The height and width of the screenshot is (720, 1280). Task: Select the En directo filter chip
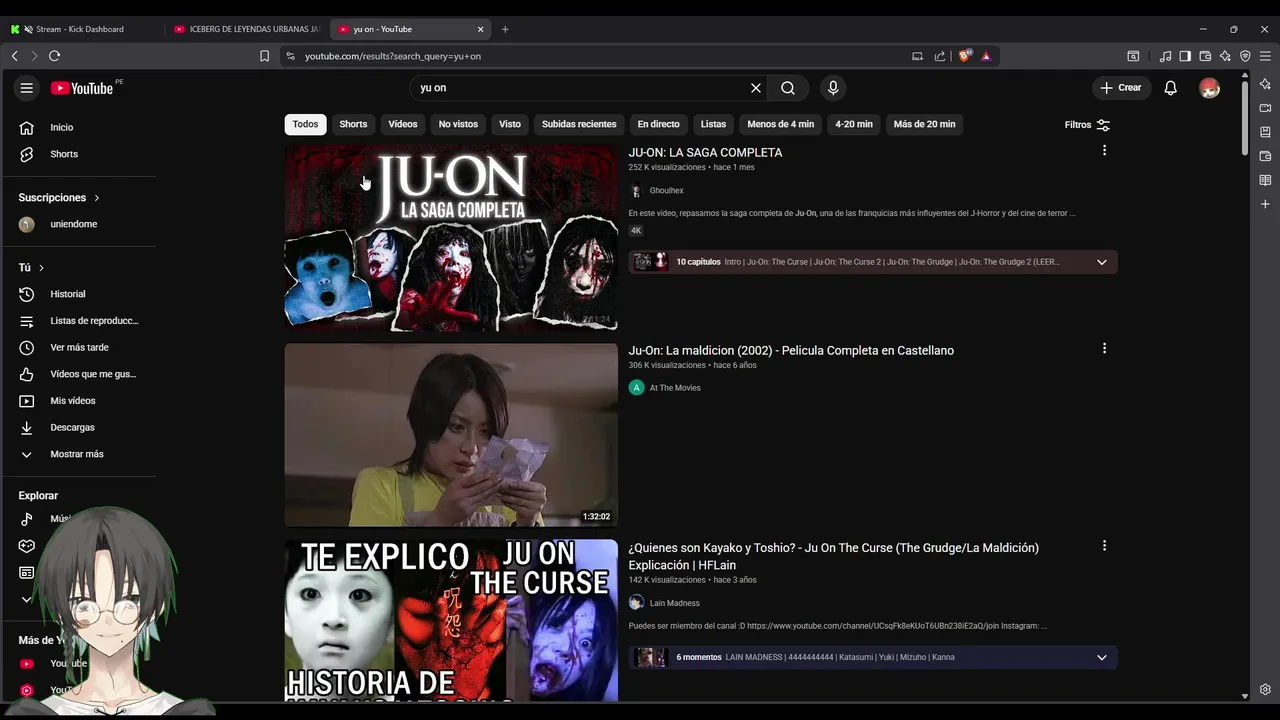(658, 124)
